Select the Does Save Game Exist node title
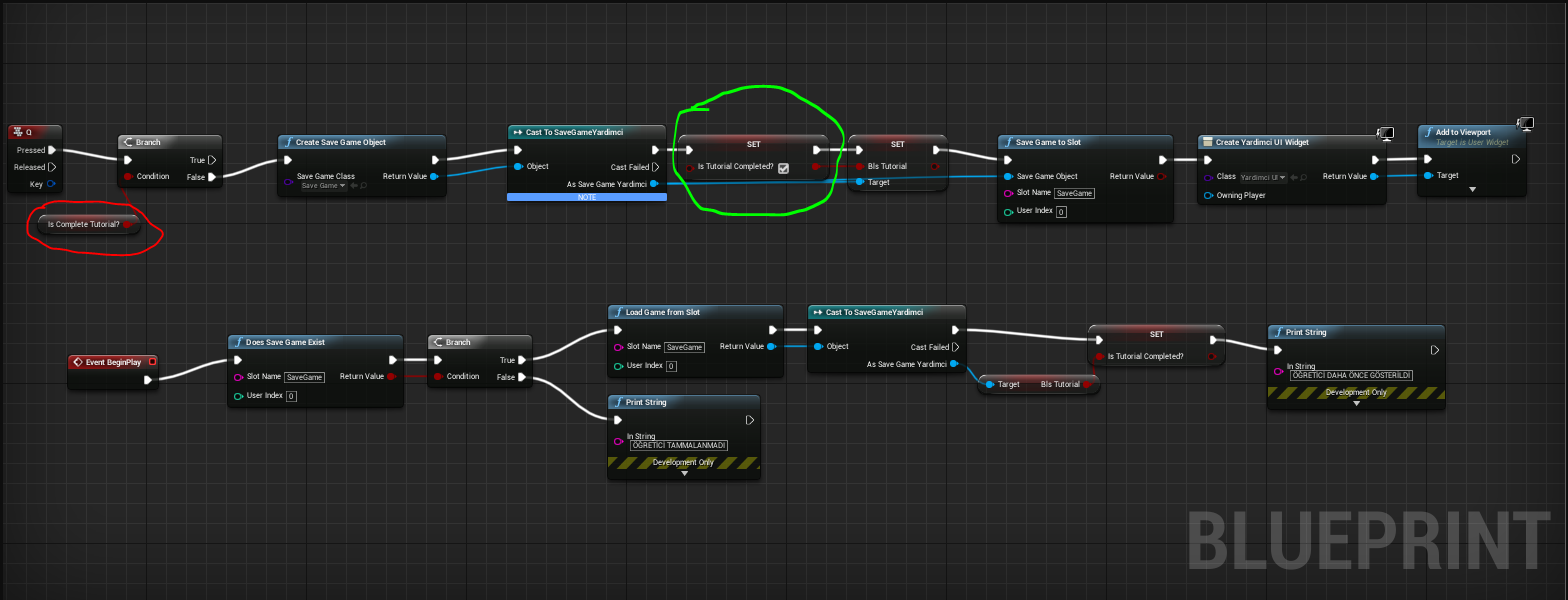The image size is (1568, 600). pyautogui.click(x=285, y=342)
